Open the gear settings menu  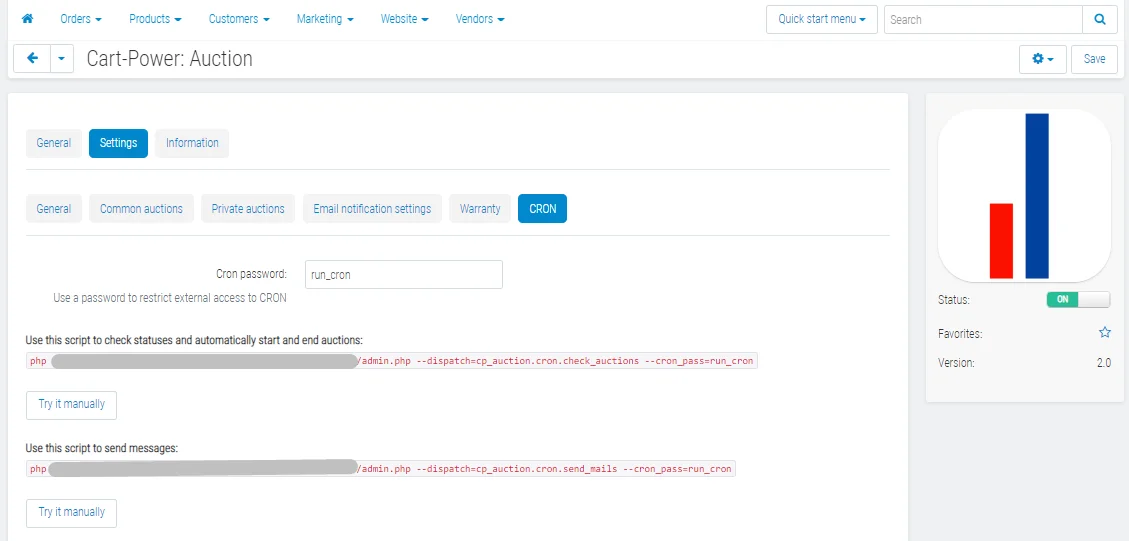[1043, 59]
